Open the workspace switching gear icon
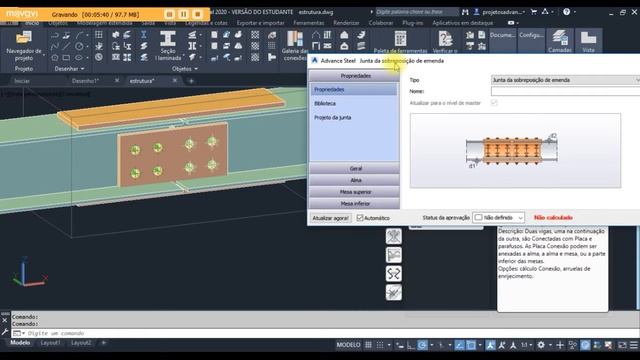The height and width of the screenshot is (360, 640). point(541,345)
